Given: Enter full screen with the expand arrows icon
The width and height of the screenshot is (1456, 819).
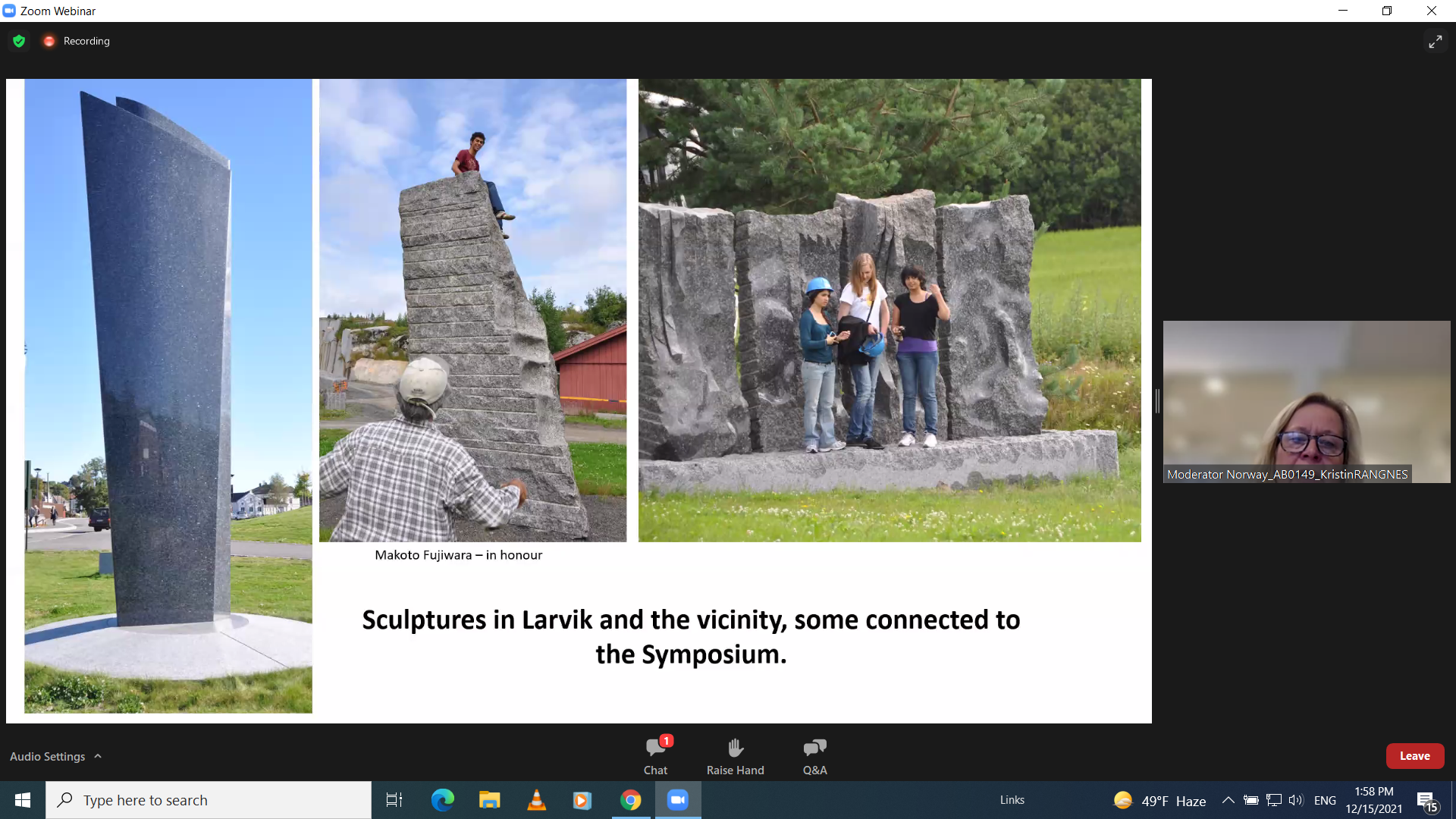Looking at the screenshot, I should 1435,42.
